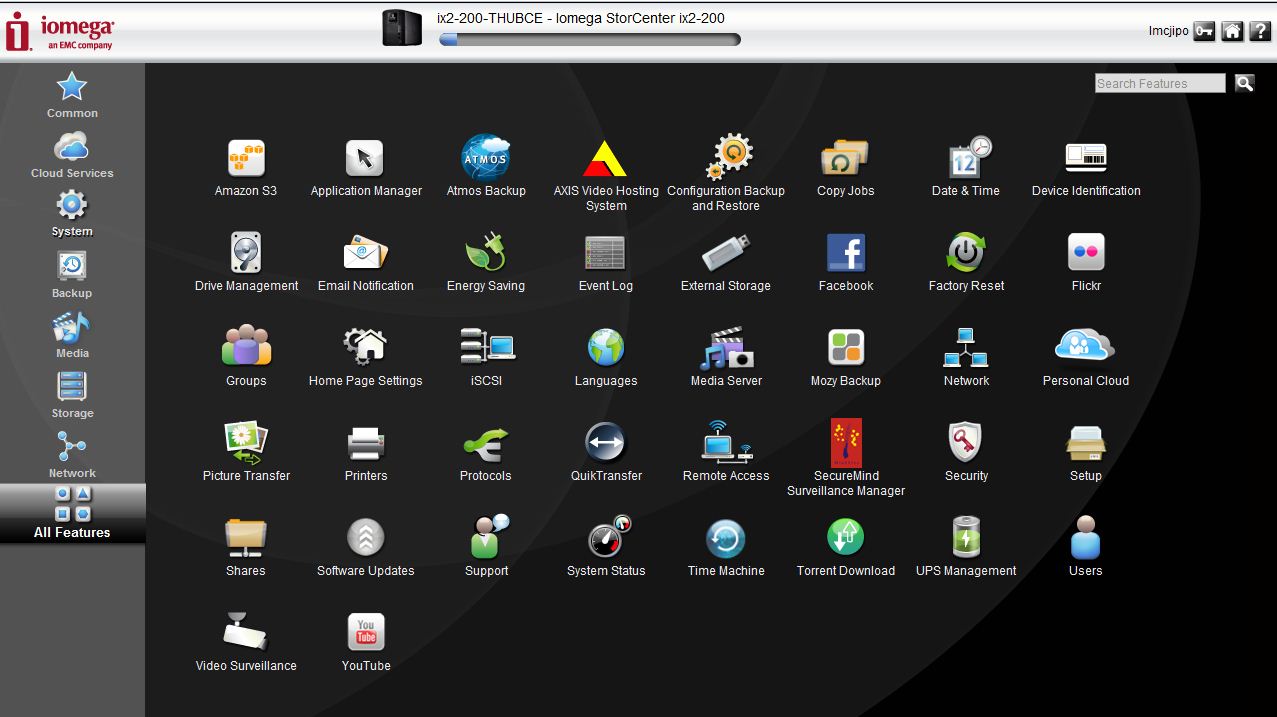Switch to the Media category
Image resolution: width=1277 pixels, height=717 pixels.
click(72, 335)
